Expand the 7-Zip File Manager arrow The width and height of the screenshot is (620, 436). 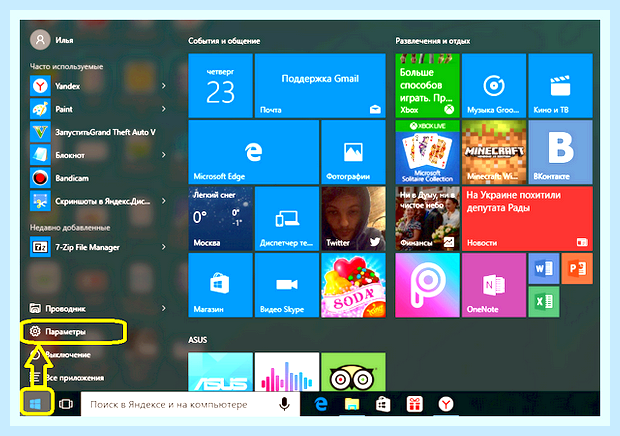coord(163,247)
